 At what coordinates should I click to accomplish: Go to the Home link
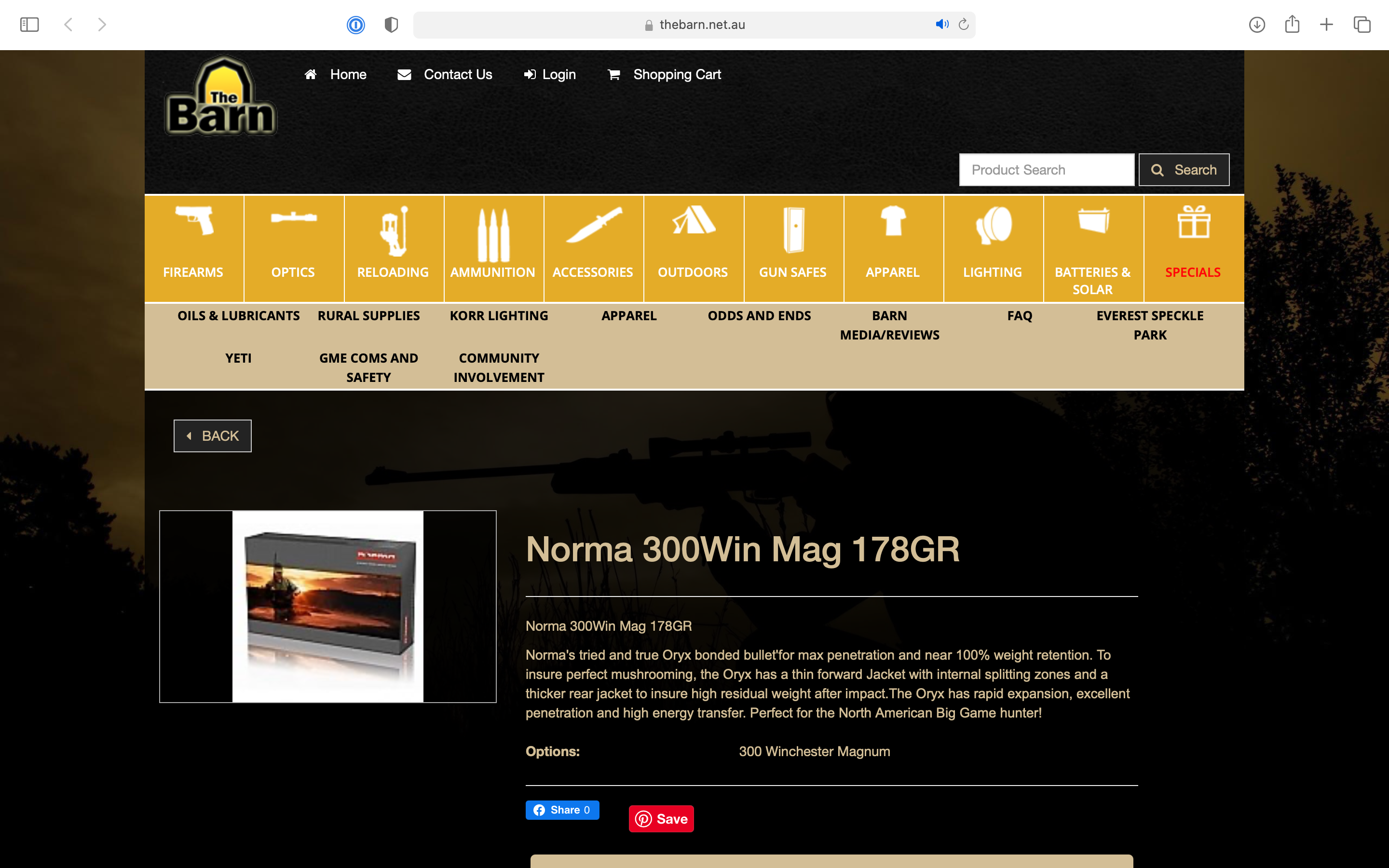point(335,75)
